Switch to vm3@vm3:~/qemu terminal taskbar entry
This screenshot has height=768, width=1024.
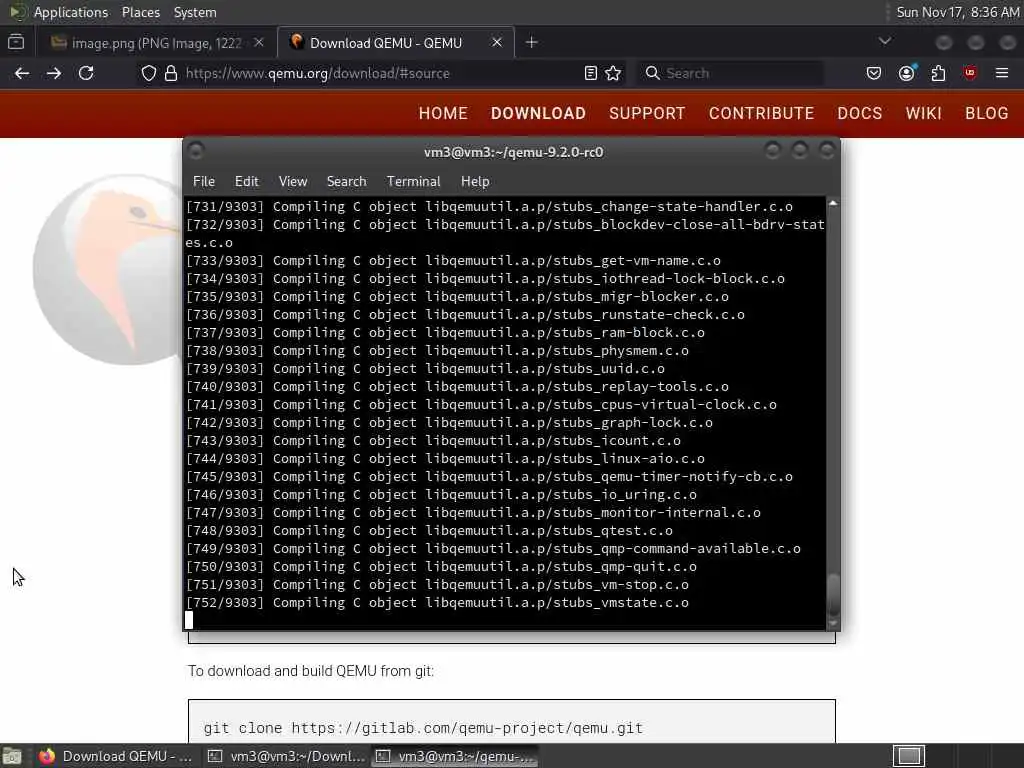[455, 756]
